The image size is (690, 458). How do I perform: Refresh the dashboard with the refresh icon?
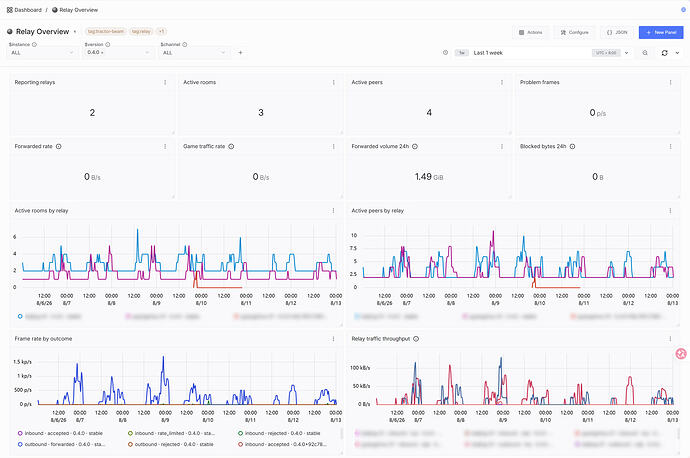click(664, 53)
